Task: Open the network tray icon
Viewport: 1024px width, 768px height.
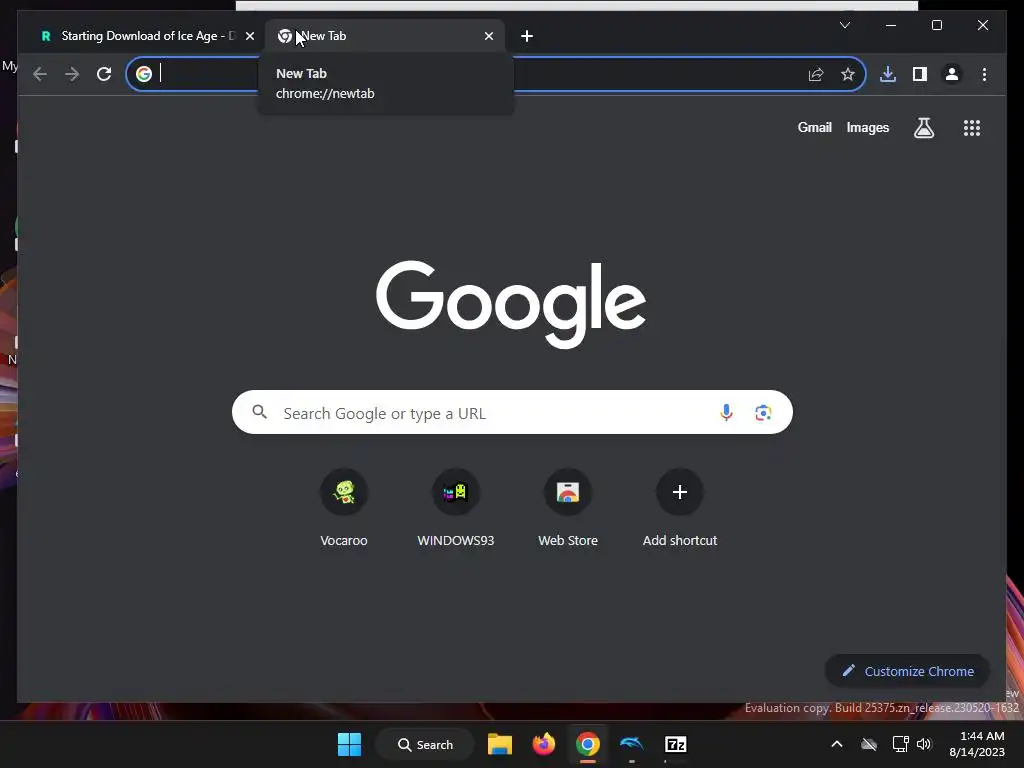Action: coord(900,744)
